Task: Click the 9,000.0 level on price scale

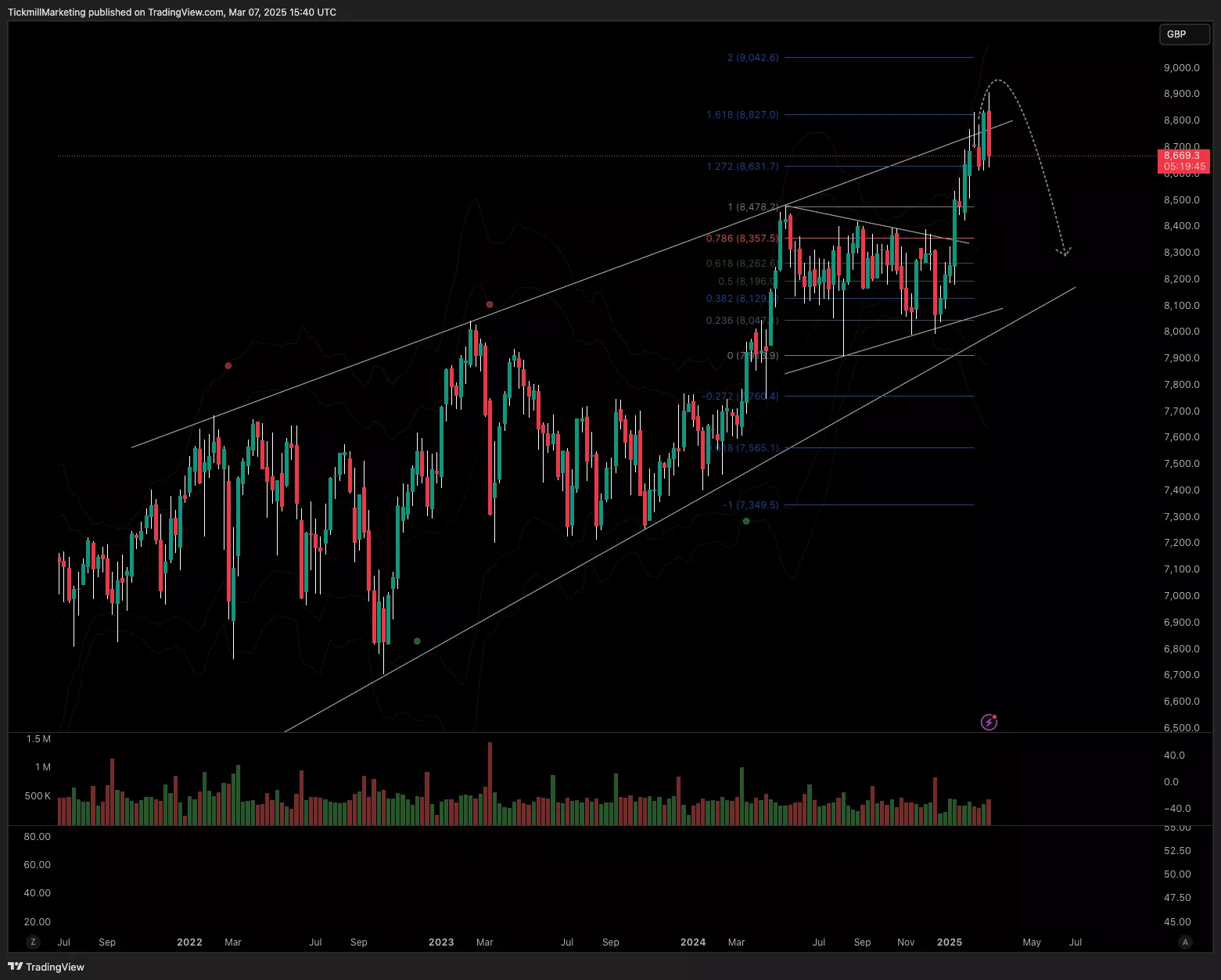Action: [1181, 67]
